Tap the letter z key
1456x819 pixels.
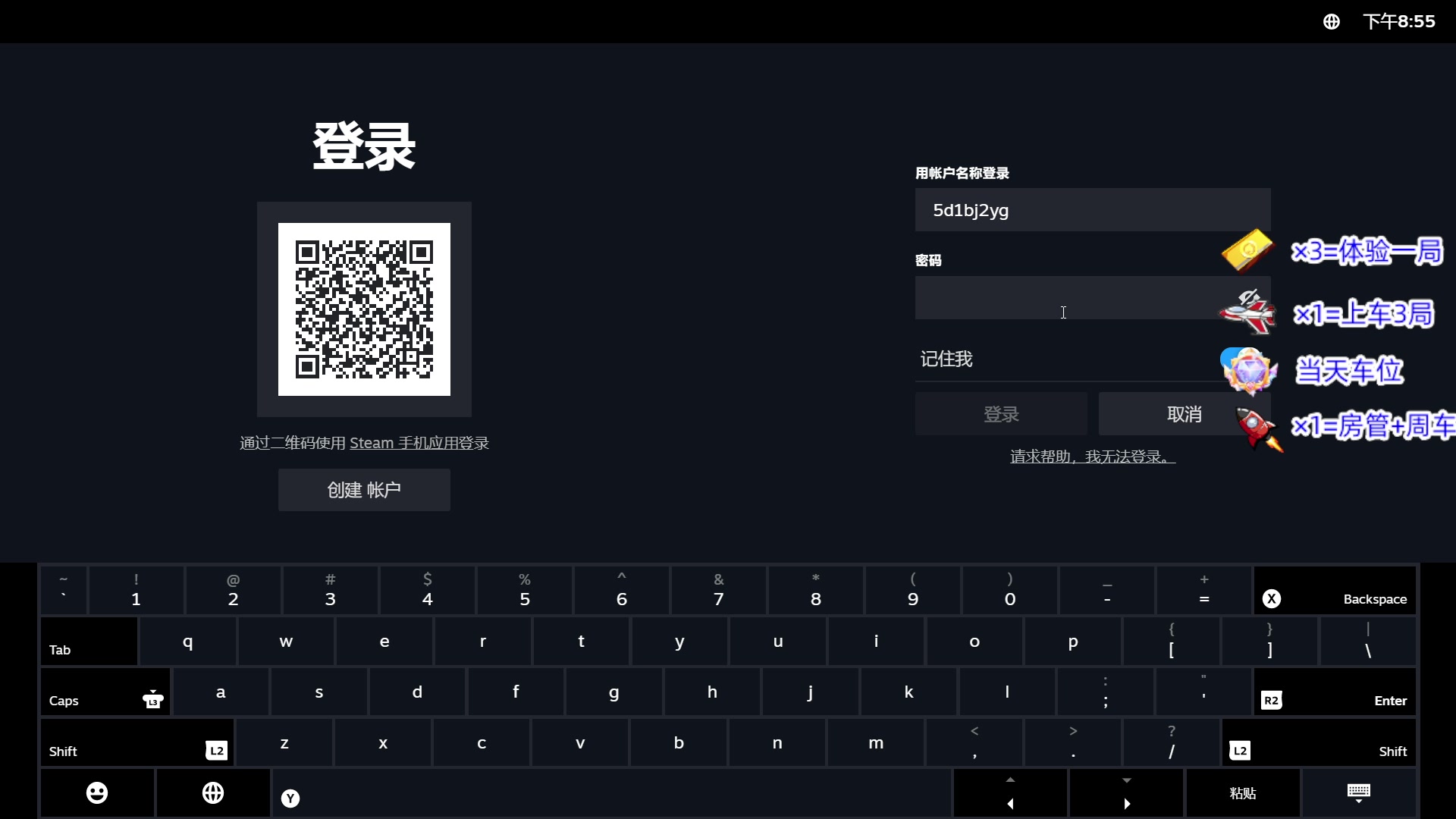pyautogui.click(x=284, y=743)
